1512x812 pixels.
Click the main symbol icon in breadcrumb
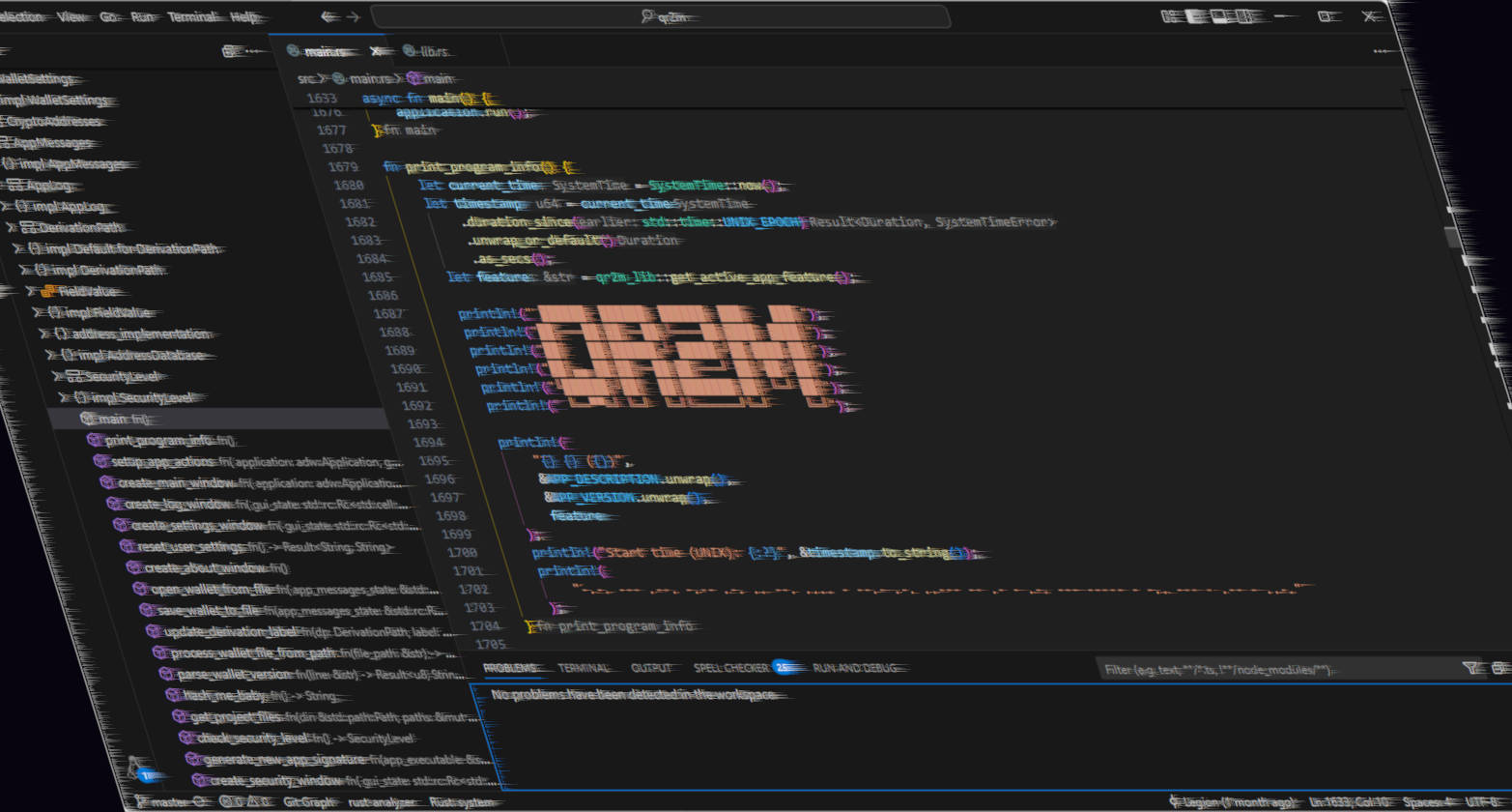pos(414,78)
